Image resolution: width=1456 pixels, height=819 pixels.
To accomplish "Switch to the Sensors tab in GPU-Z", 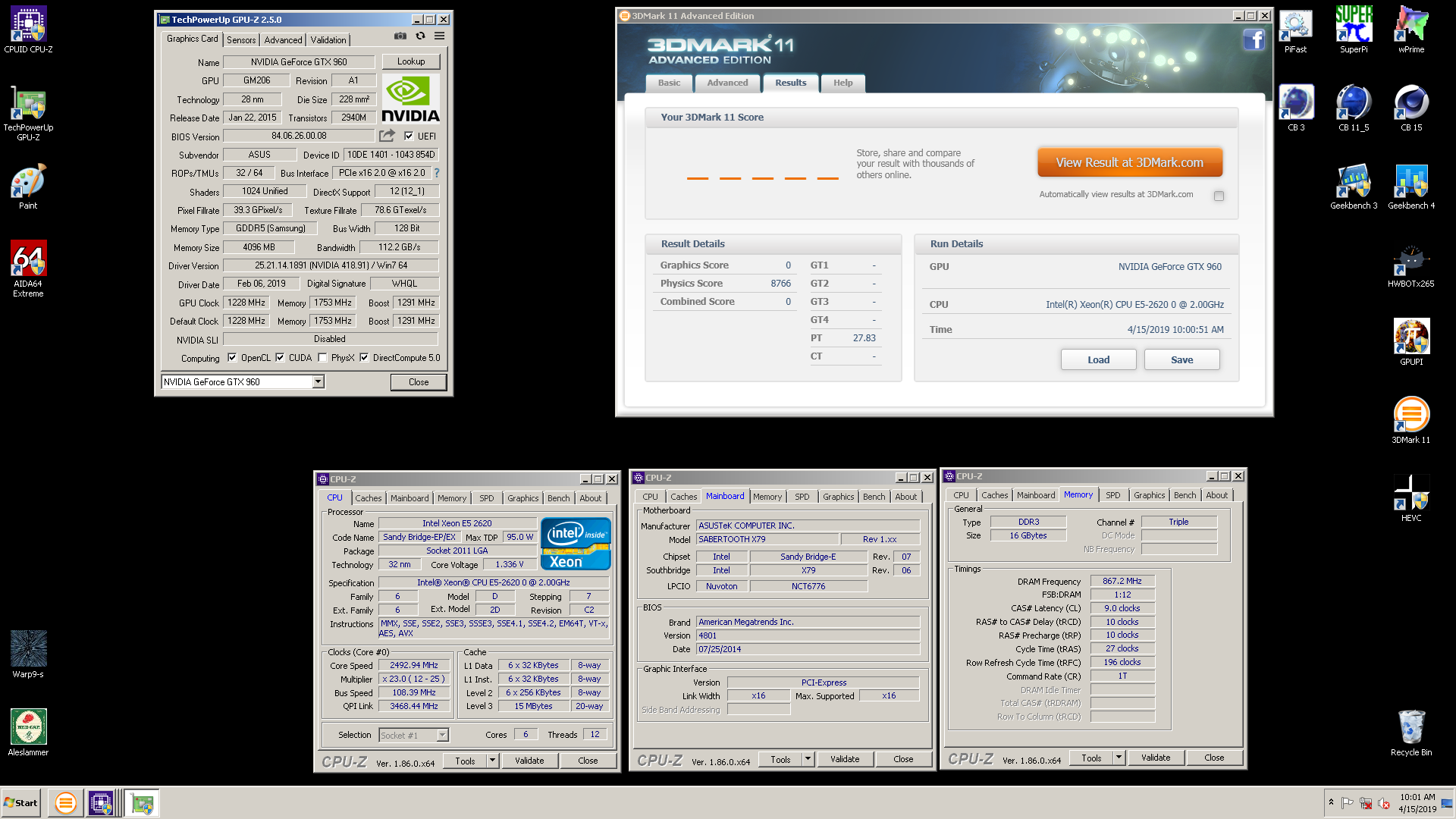I will (241, 40).
